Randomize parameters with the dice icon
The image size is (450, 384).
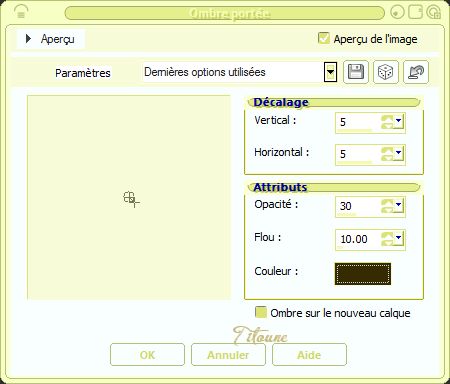[x=386, y=72]
